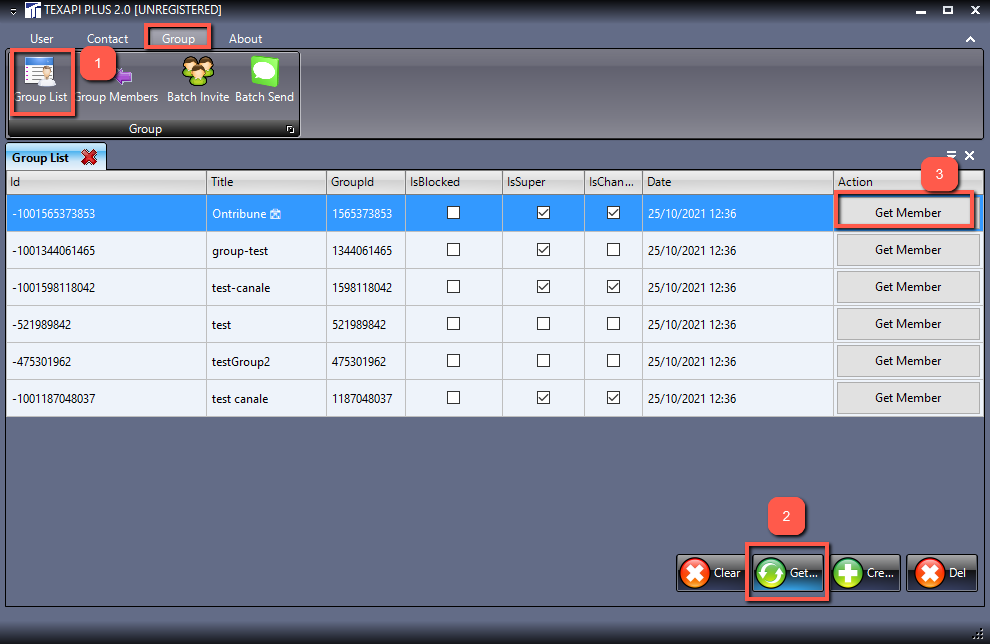The width and height of the screenshot is (990, 644).
Task: Open the Batch Send tool
Action: click(264, 82)
